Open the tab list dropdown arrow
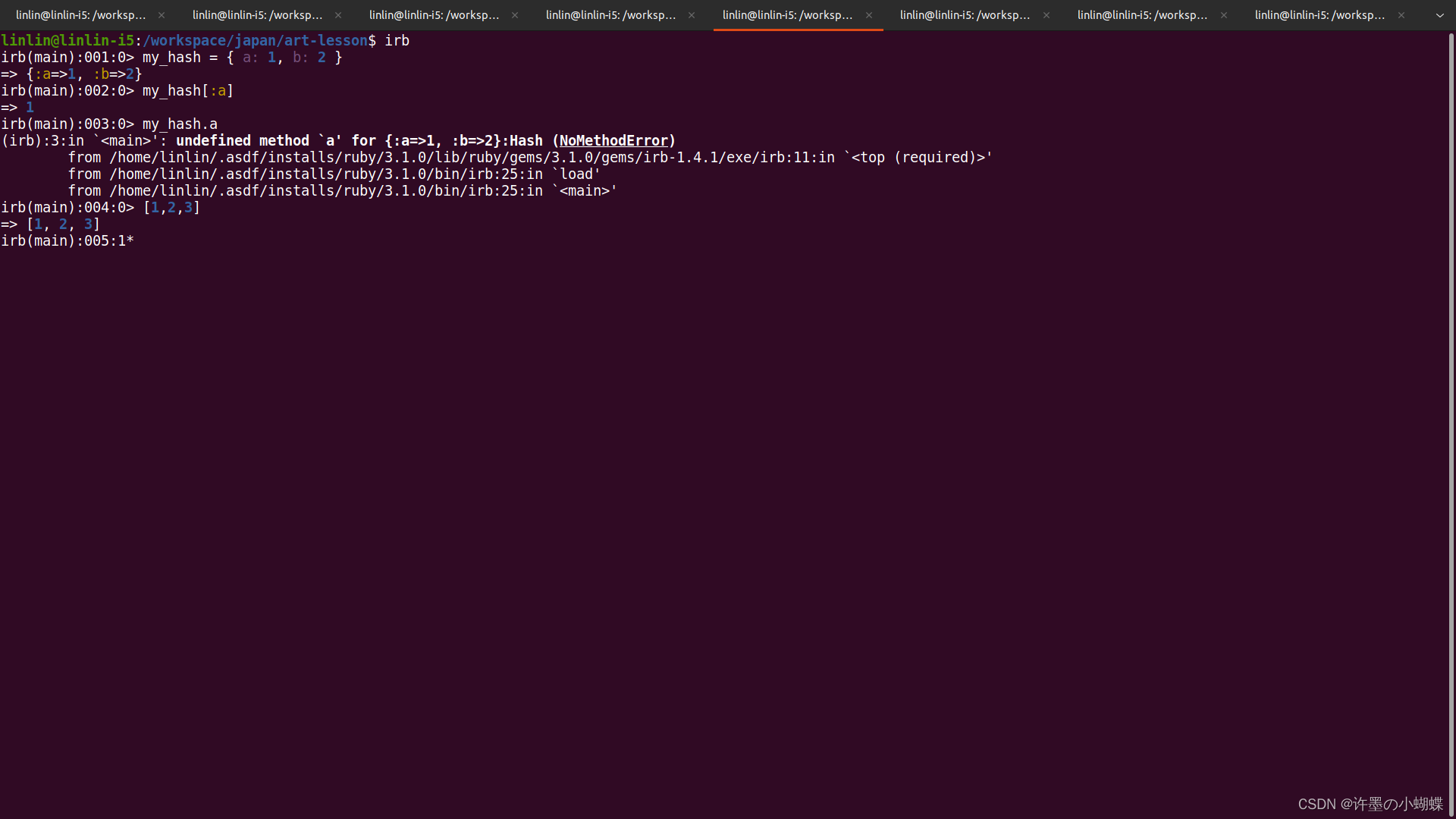 pyautogui.click(x=1440, y=15)
